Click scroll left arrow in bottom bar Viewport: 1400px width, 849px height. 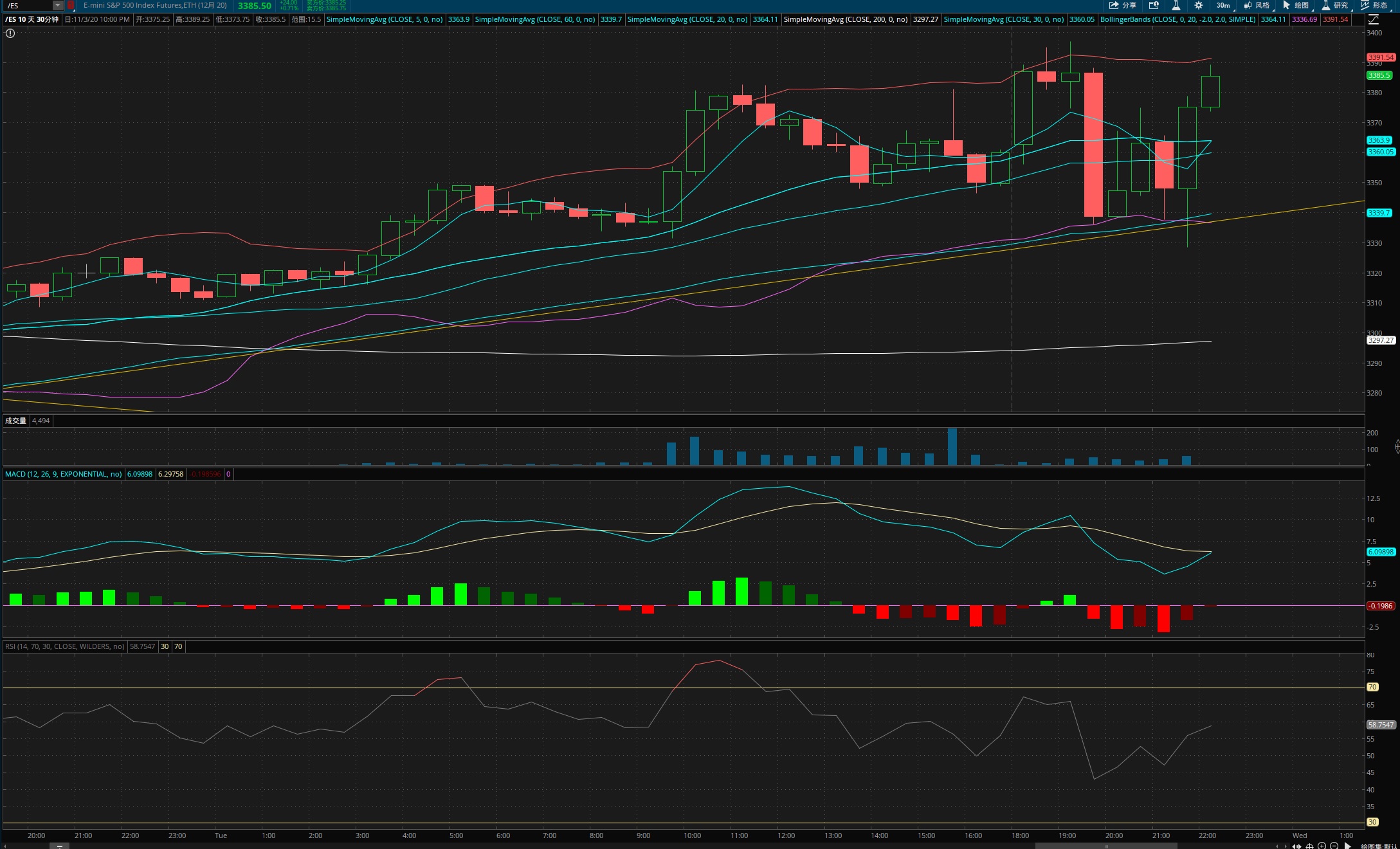pyautogui.click(x=1277, y=846)
